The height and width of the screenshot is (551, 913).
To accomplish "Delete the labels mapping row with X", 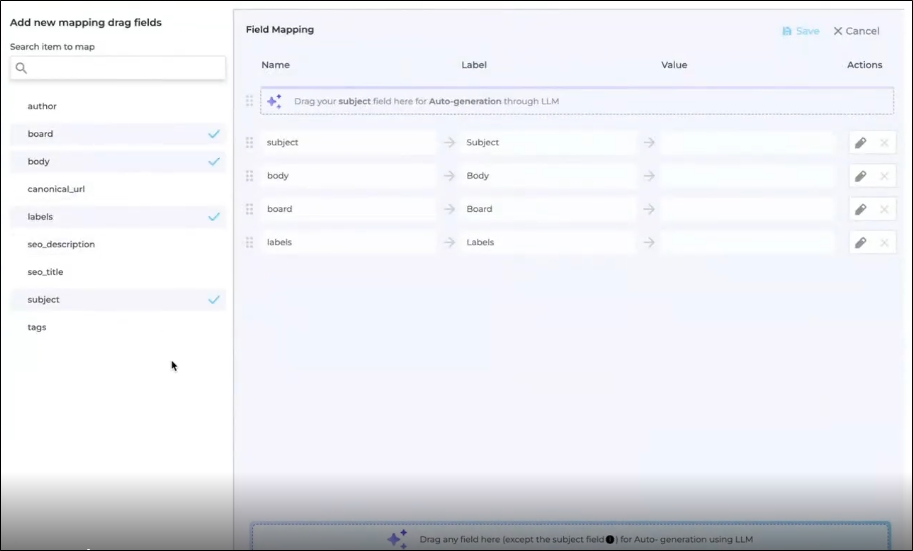I will click(884, 242).
